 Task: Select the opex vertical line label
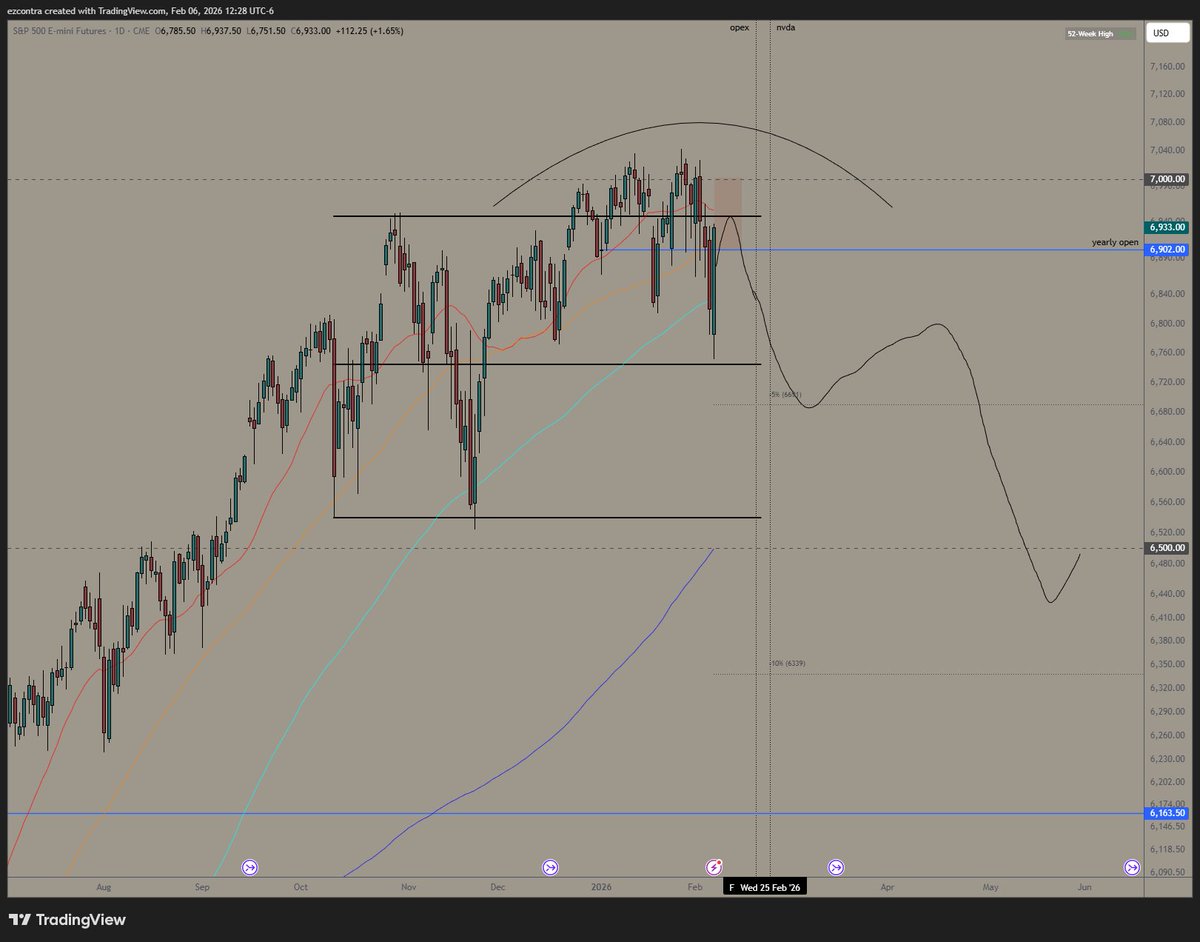coord(739,28)
